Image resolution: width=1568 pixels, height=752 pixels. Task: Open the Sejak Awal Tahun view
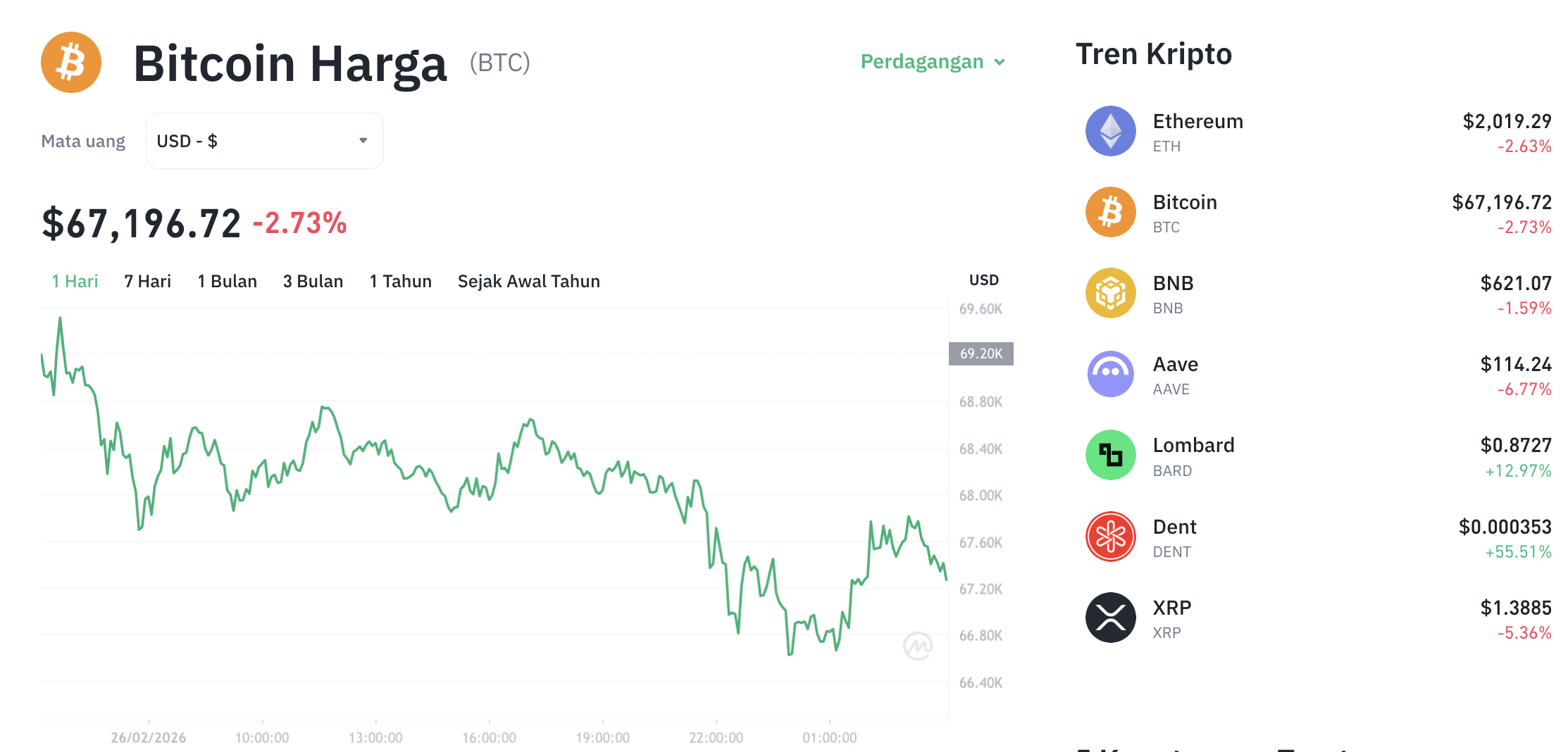[529, 281]
